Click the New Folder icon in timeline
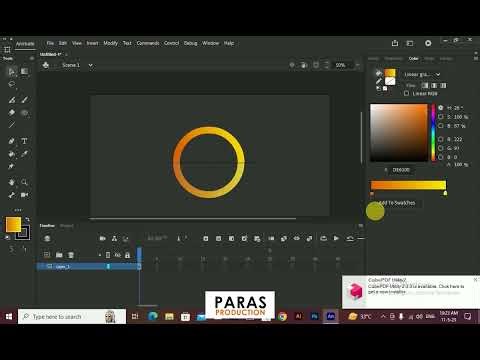The width and height of the screenshot is (480, 360). (59, 255)
